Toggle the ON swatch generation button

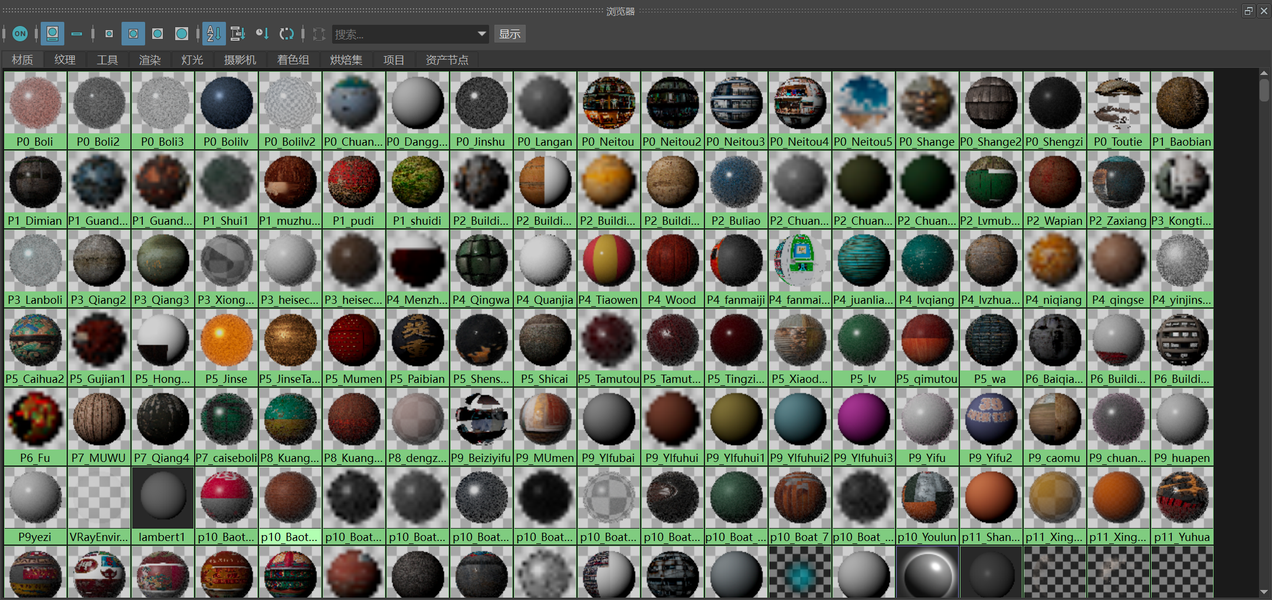click(20, 34)
